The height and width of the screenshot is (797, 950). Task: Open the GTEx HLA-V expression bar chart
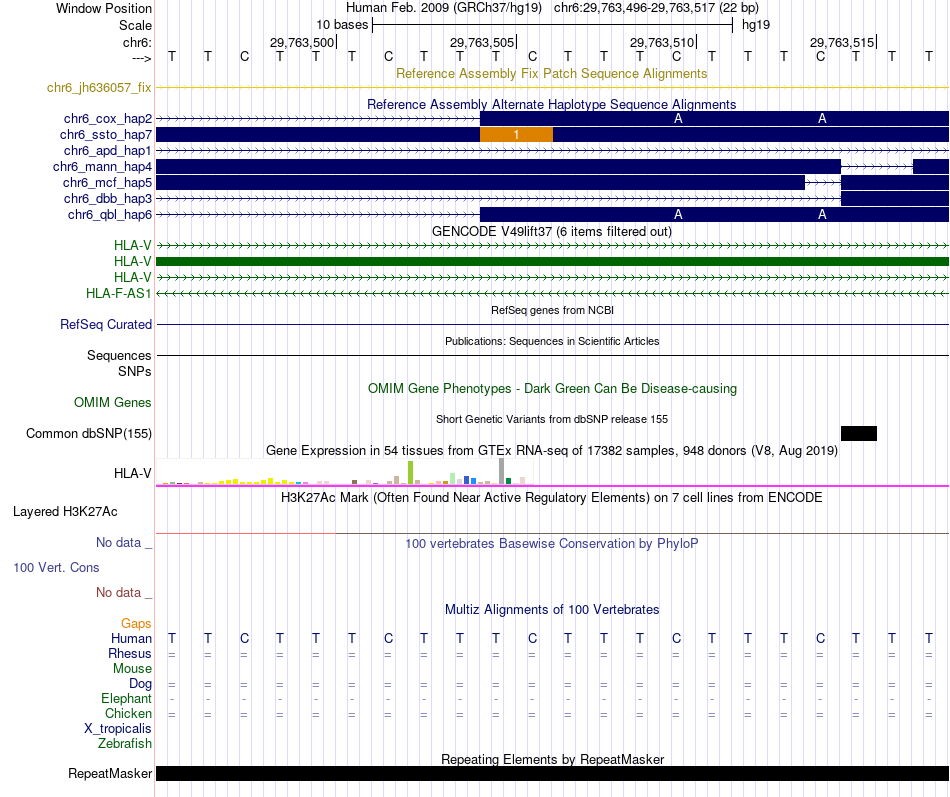pyautogui.click(x=345, y=472)
